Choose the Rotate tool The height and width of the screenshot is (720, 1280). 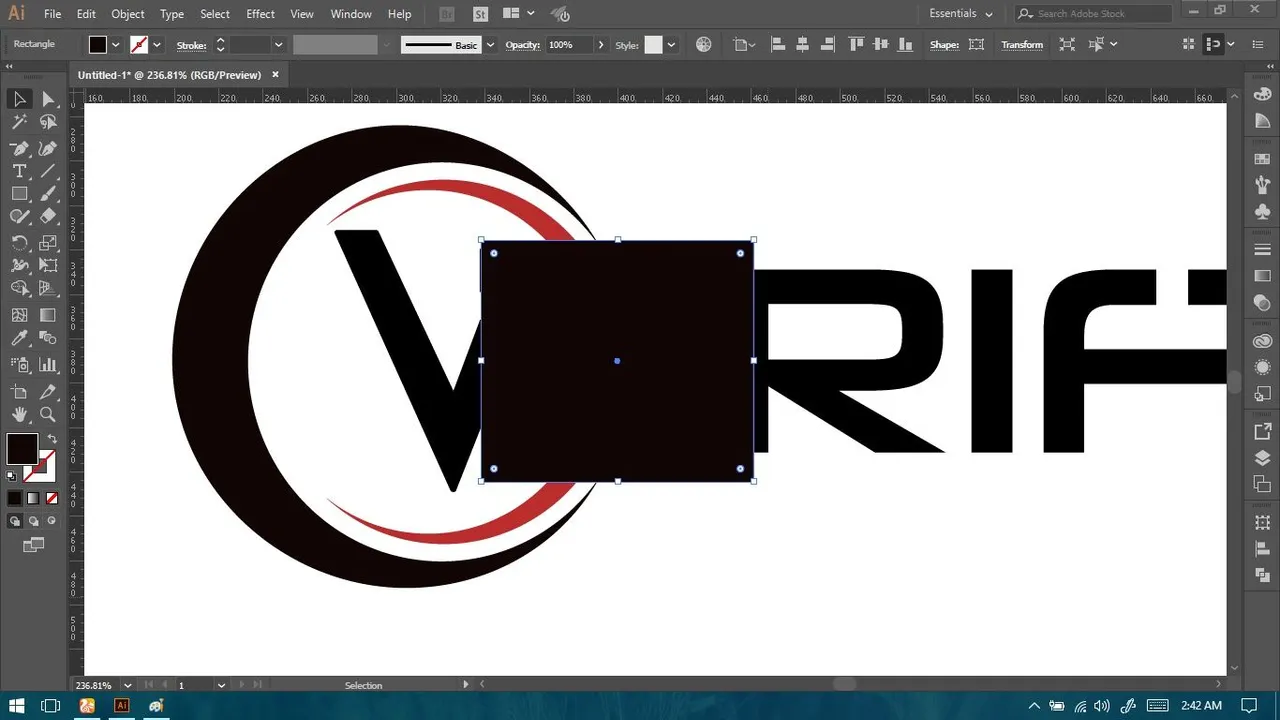[x=19, y=243]
